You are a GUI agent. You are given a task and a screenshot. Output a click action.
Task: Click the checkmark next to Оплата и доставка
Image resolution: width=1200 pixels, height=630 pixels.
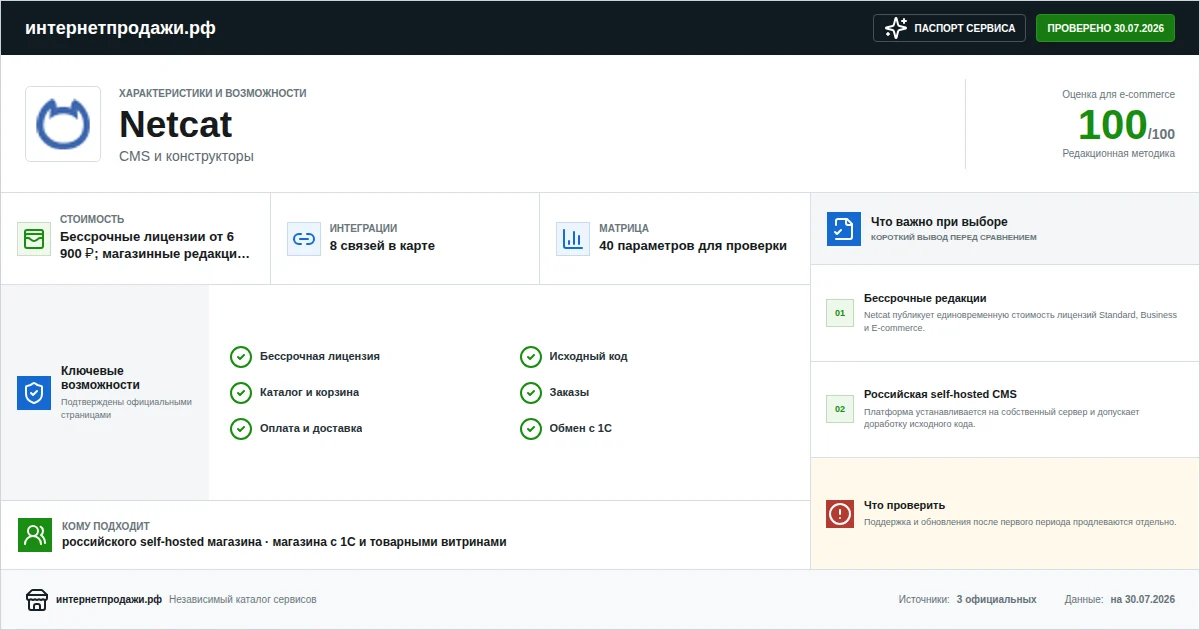241,429
